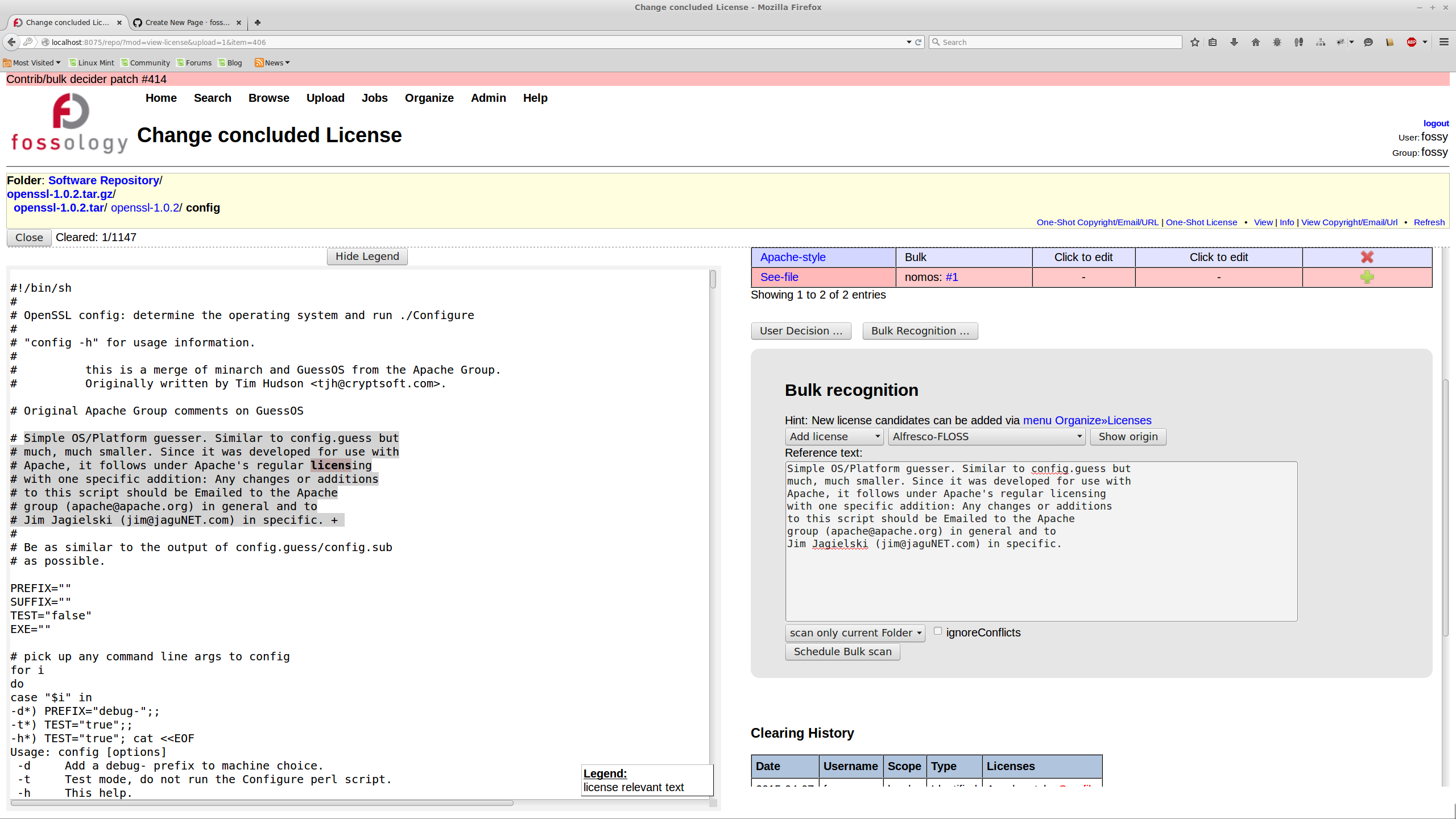1456x819 pixels.
Task: Remove the Apache-style license with red X
Action: [1367, 257]
